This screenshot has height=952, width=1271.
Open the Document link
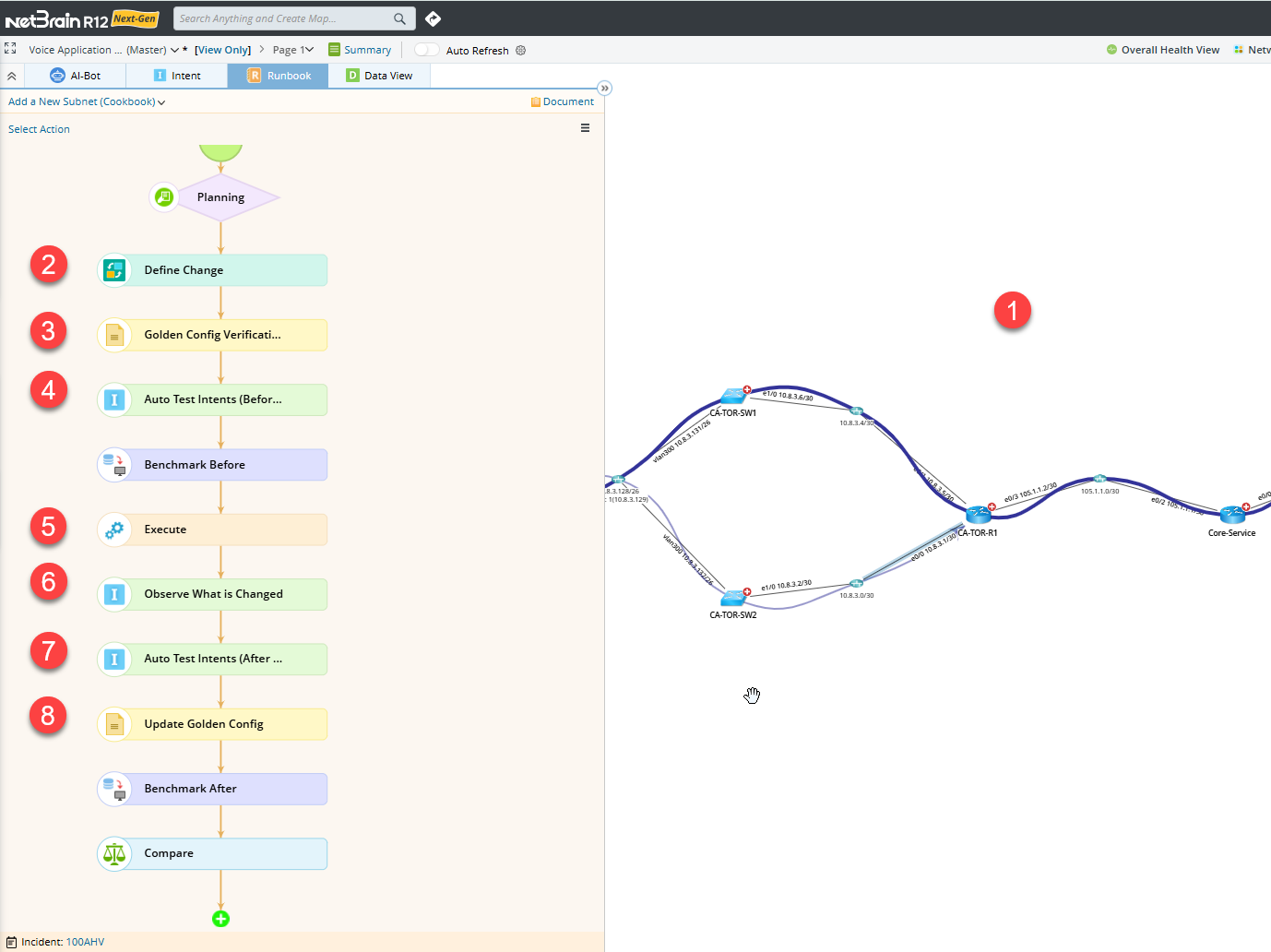click(563, 102)
